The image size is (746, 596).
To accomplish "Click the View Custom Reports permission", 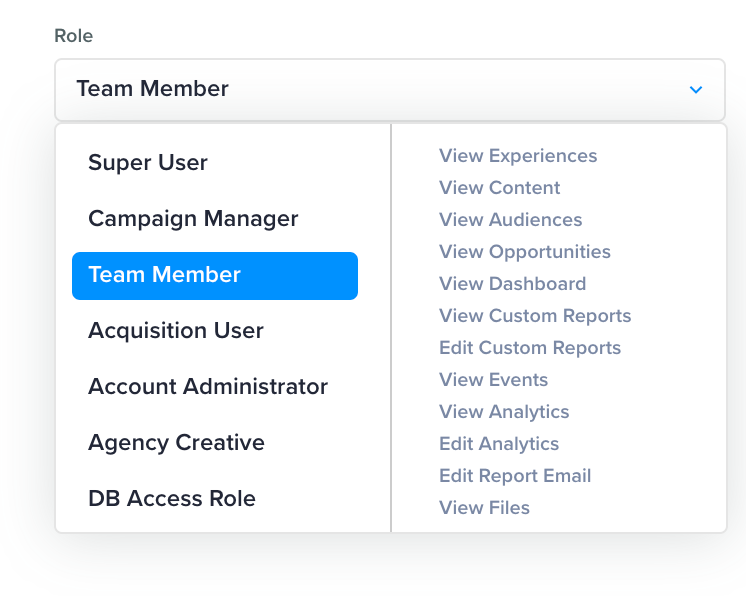I will point(535,316).
